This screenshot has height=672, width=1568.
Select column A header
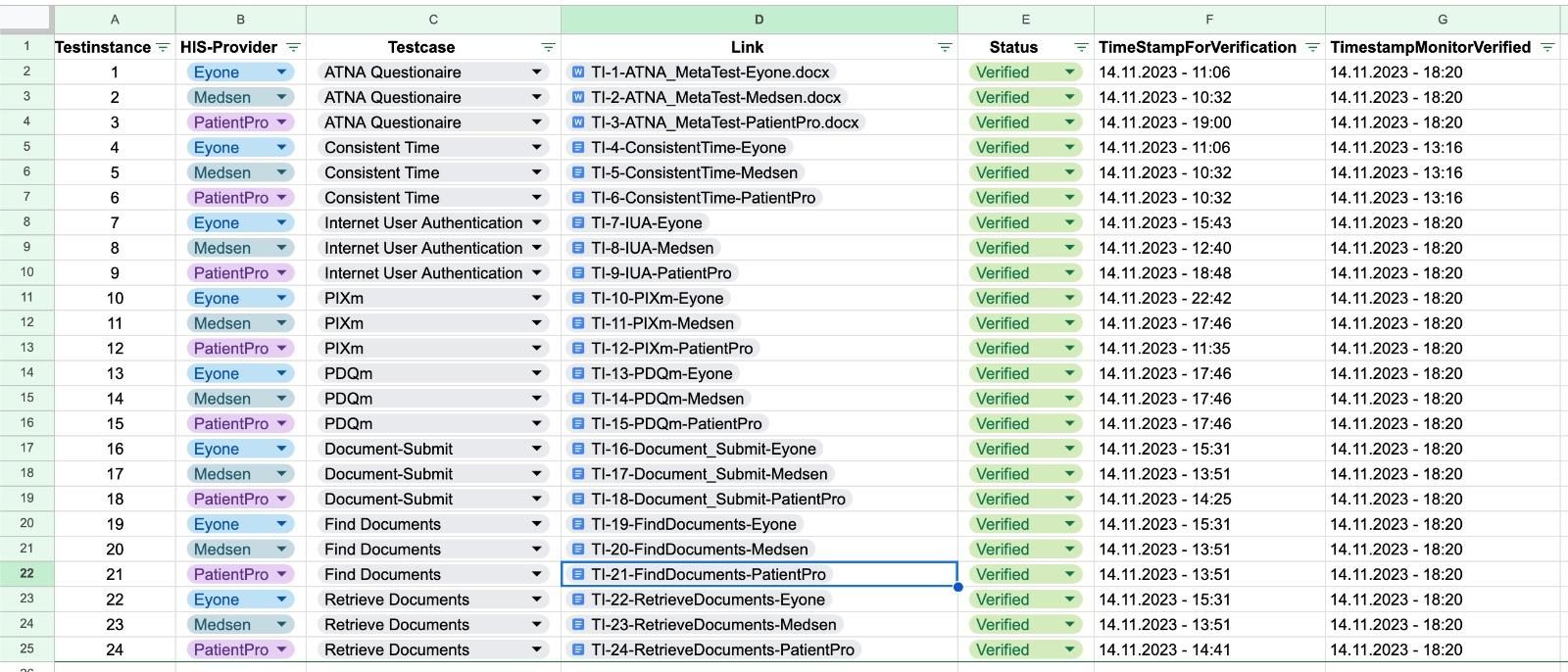pos(115,20)
